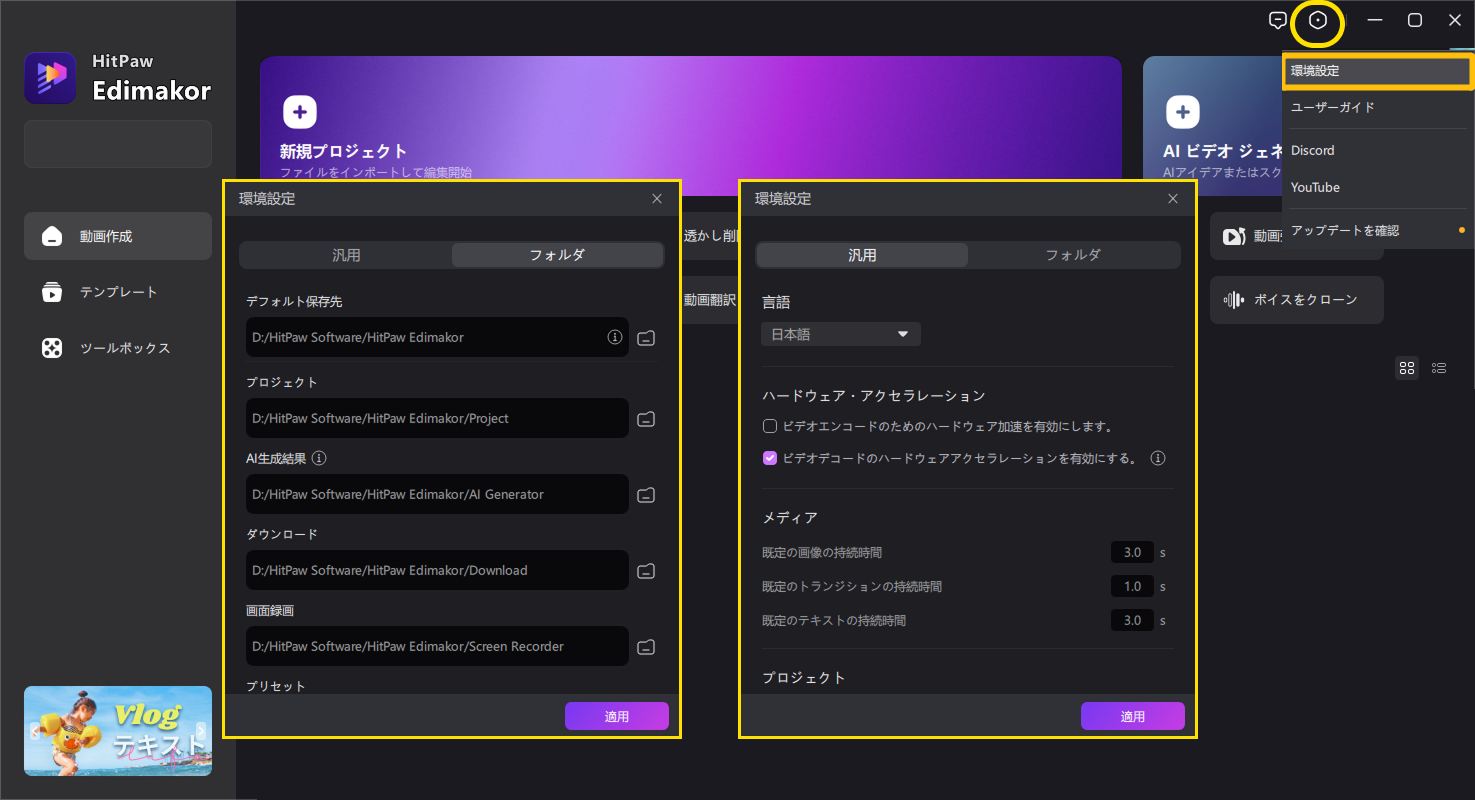
Task: Click the default image duration value field
Action: [x=1131, y=552]
